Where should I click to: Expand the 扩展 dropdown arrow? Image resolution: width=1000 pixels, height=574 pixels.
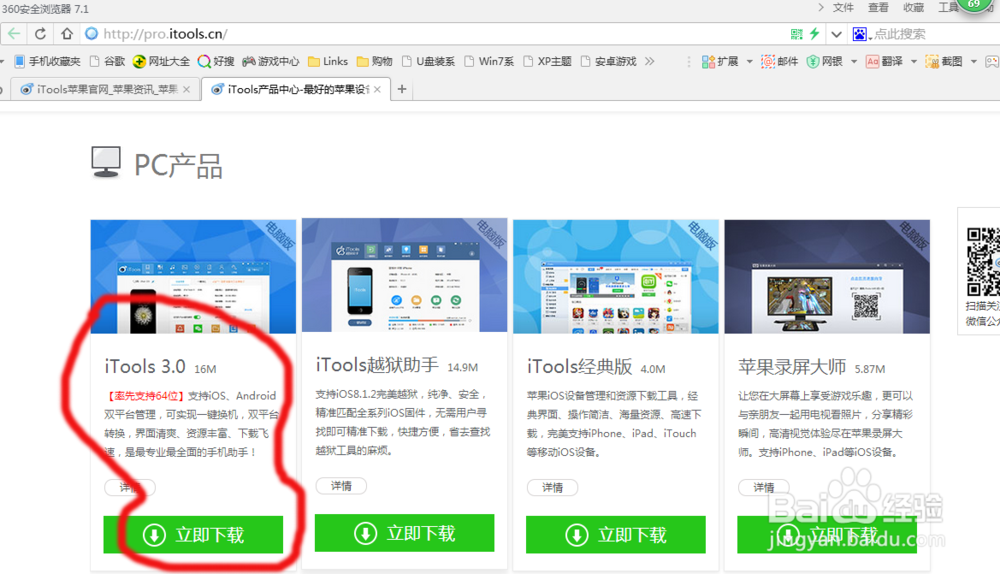749,62
